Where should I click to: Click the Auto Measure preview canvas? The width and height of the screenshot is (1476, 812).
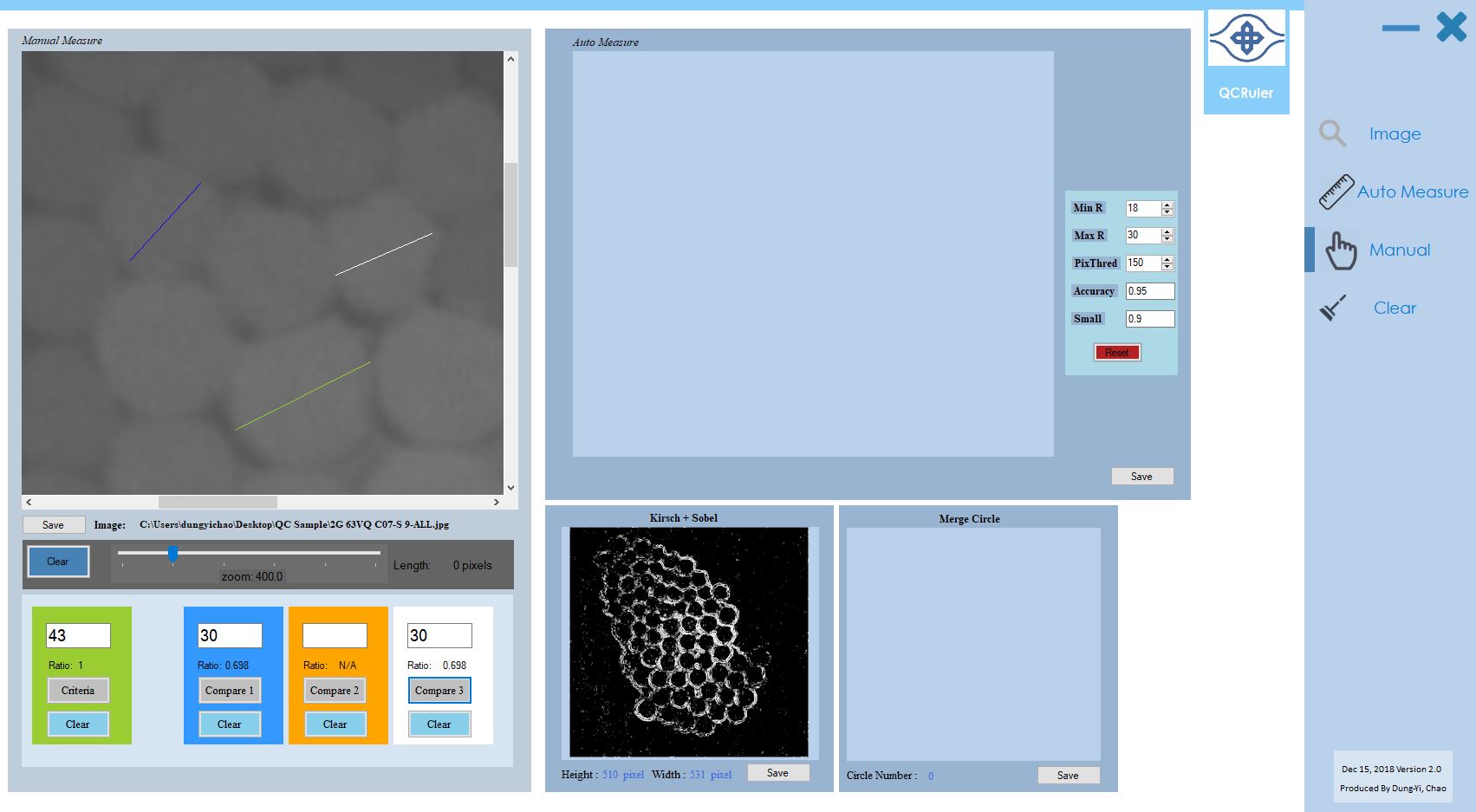813,254
